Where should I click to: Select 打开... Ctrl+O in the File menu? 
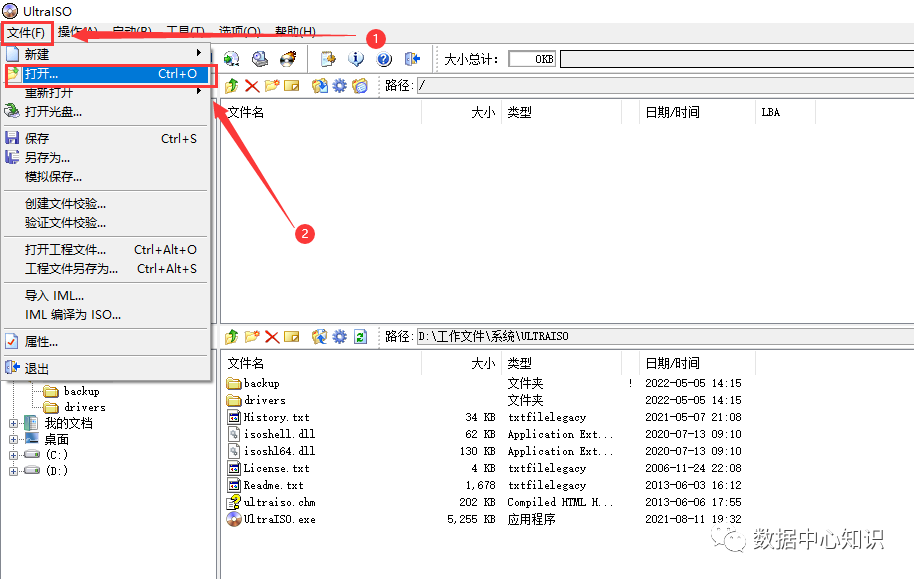[105, 74]
